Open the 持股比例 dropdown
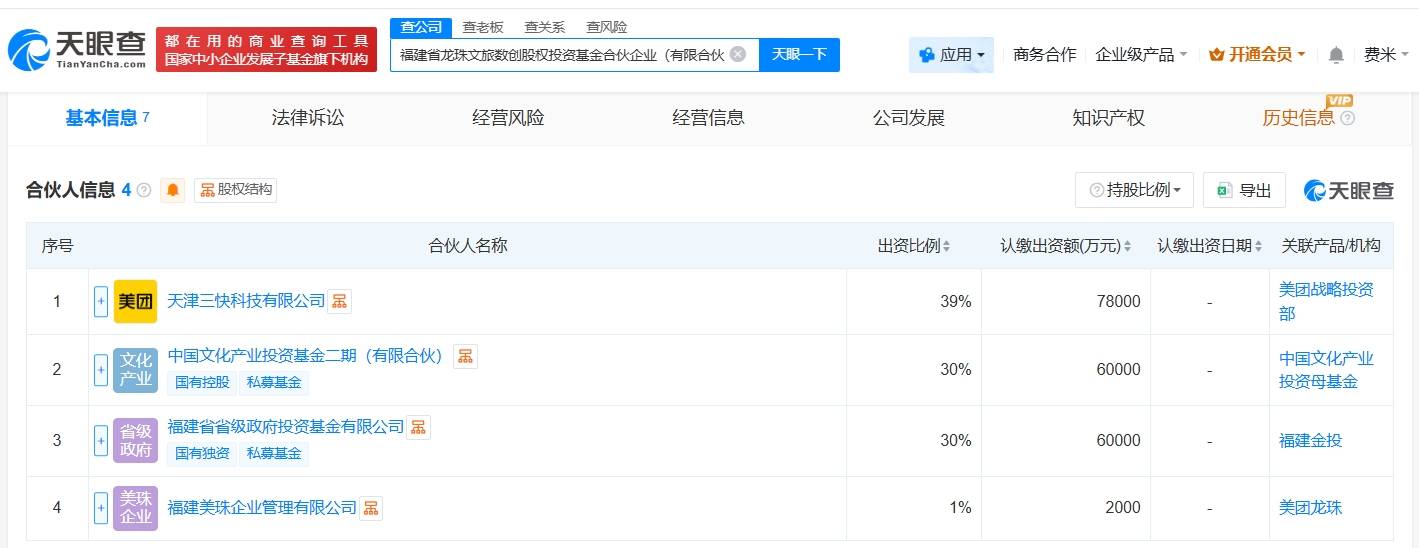Screen dimensions: 1419x548 point(1134,190)
